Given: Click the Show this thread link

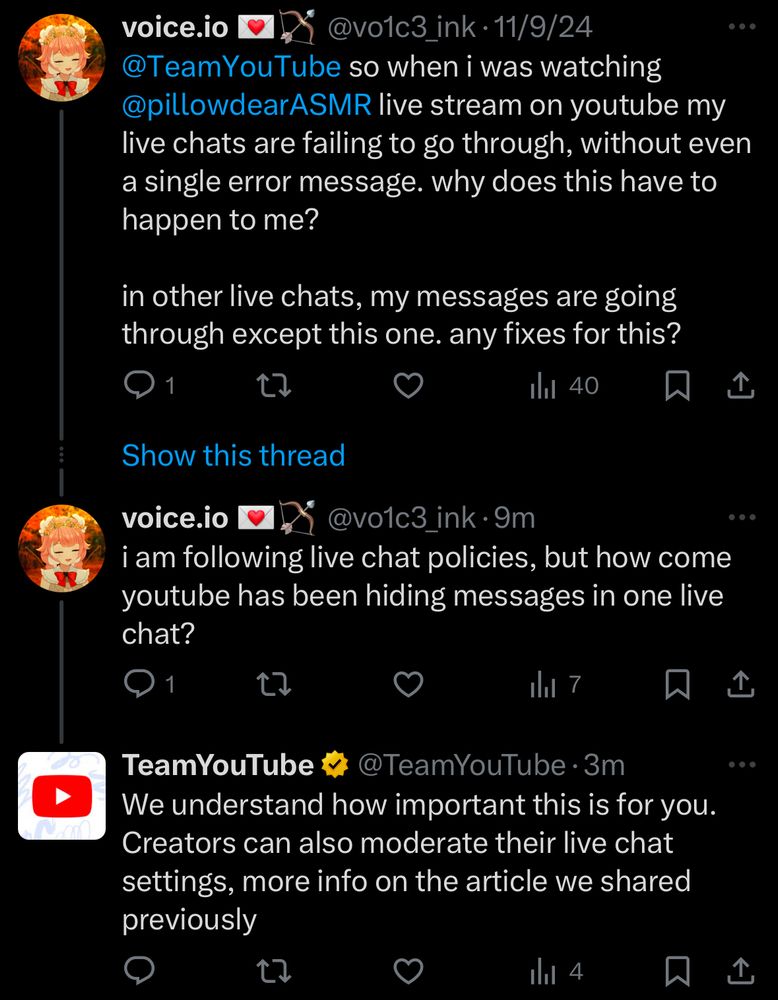Looking at the screenshot, I should (233, 456).
